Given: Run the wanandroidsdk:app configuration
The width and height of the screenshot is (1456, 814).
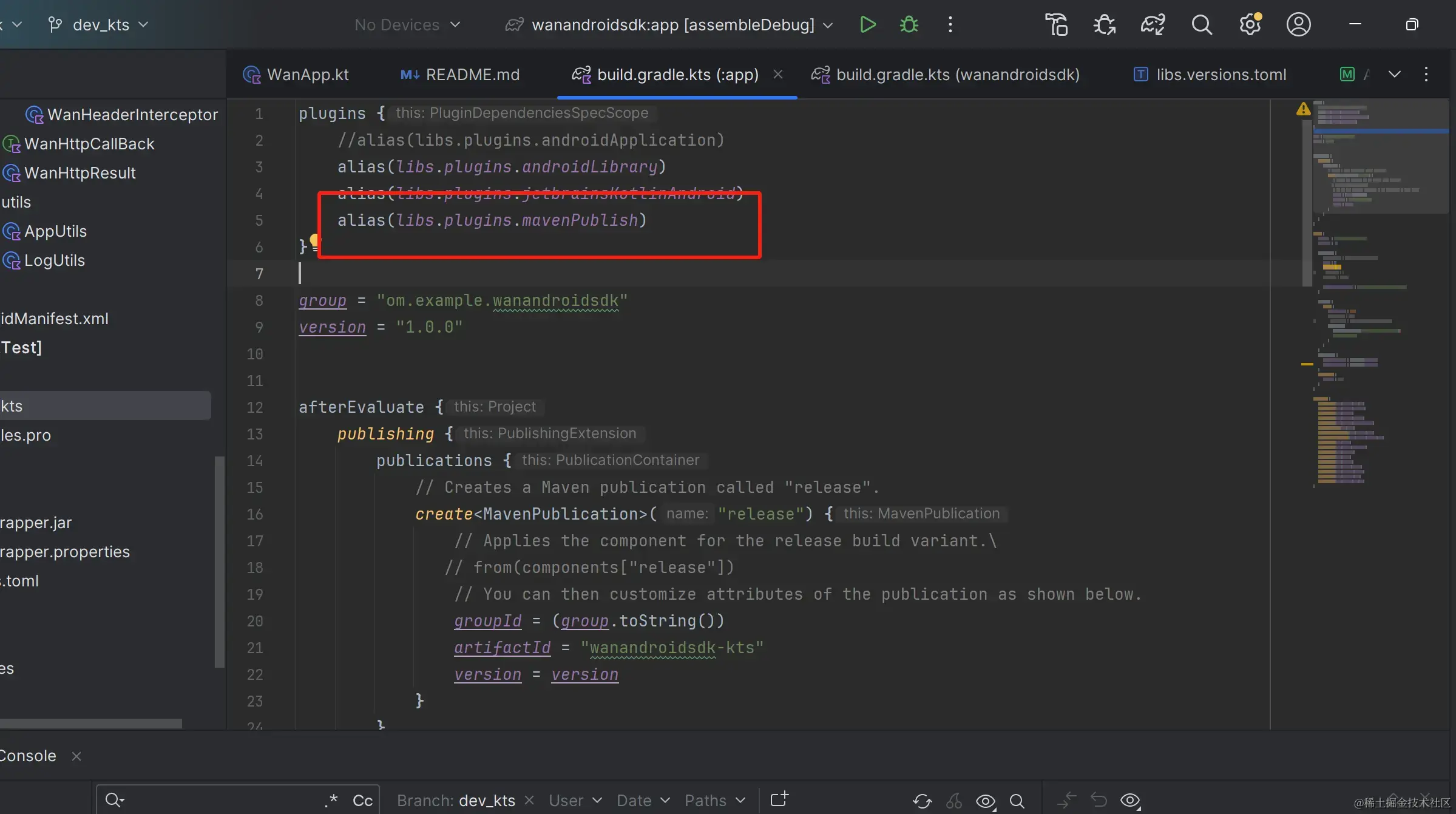Looking at the screenshot, I should pyautogui.click(x=867, y=25).
